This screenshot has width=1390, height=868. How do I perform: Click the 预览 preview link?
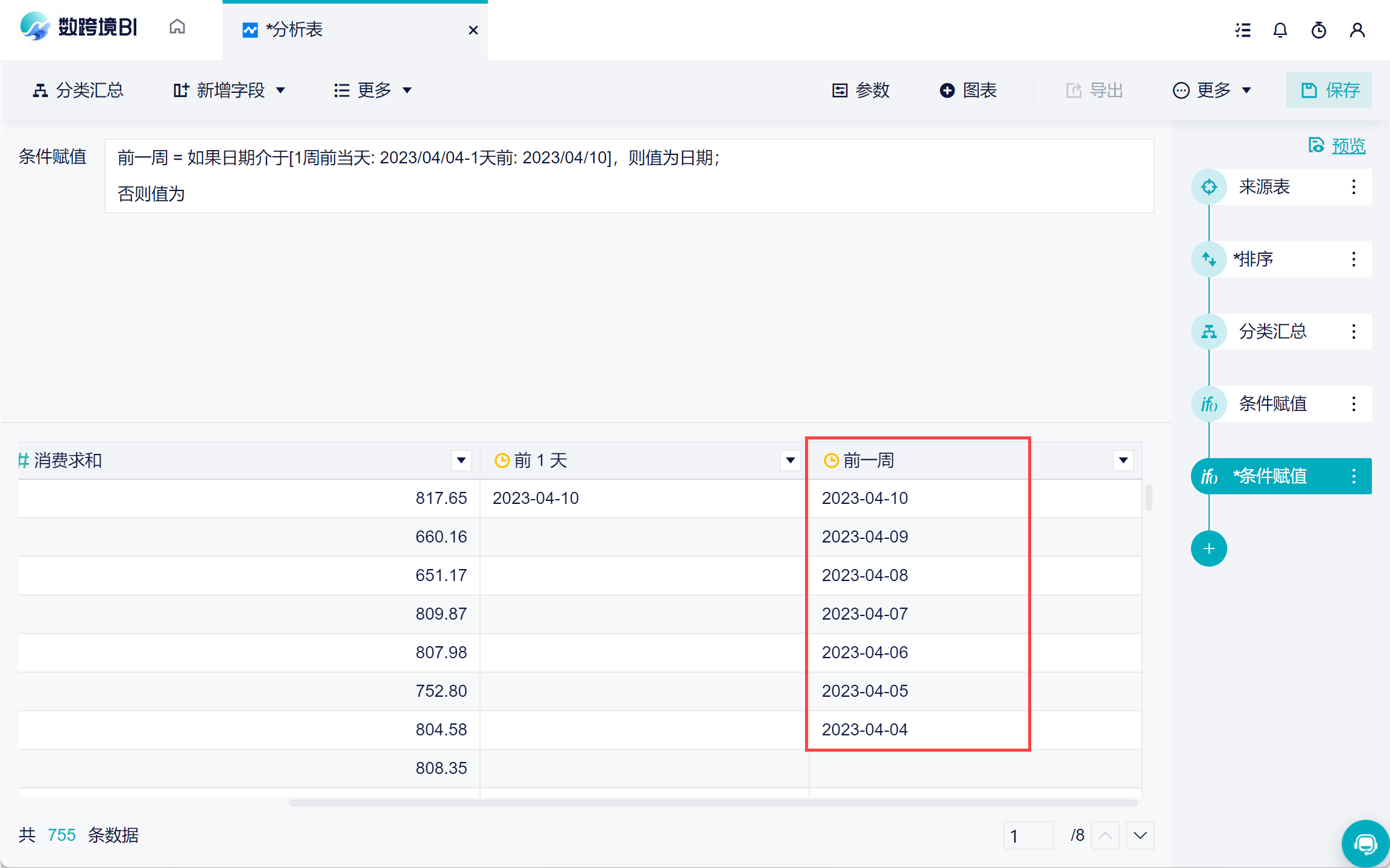[x=1348, y=146]
